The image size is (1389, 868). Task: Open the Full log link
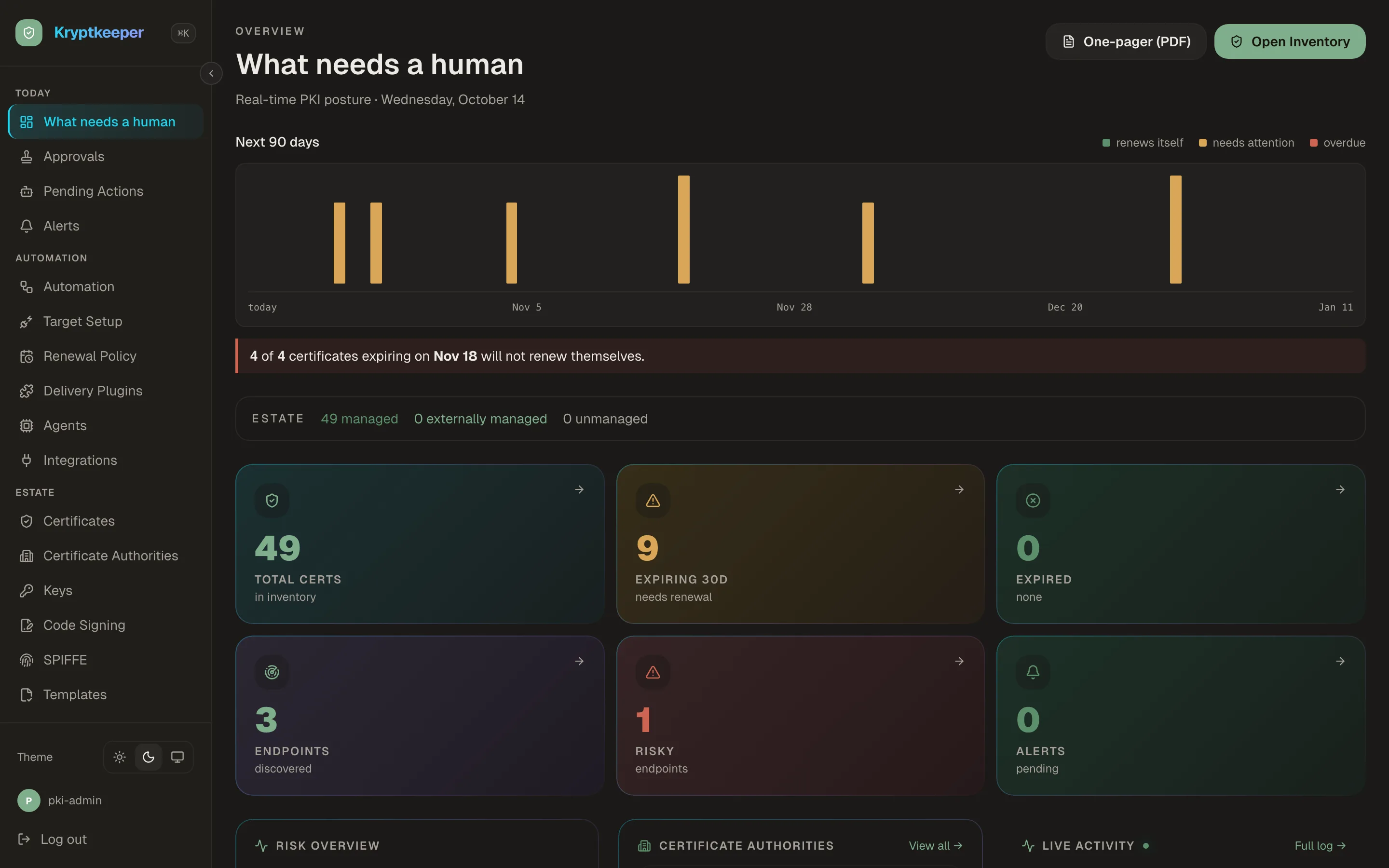[x=1320, y=846]
